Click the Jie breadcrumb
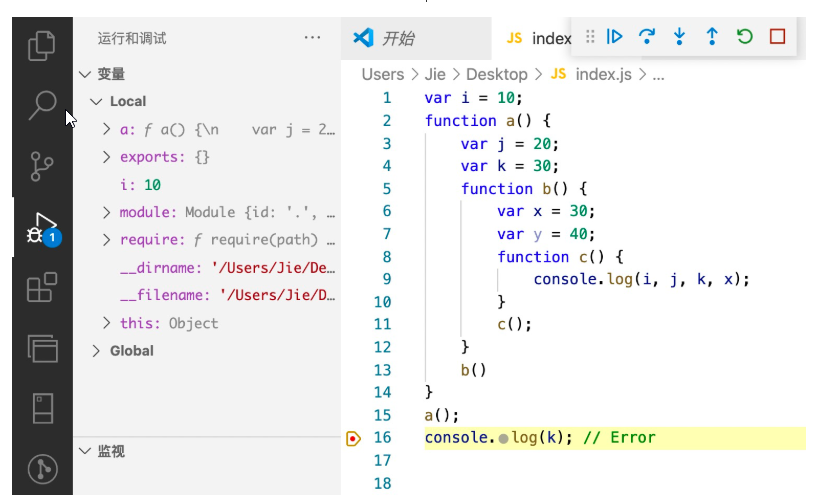 tap(435, 75)
